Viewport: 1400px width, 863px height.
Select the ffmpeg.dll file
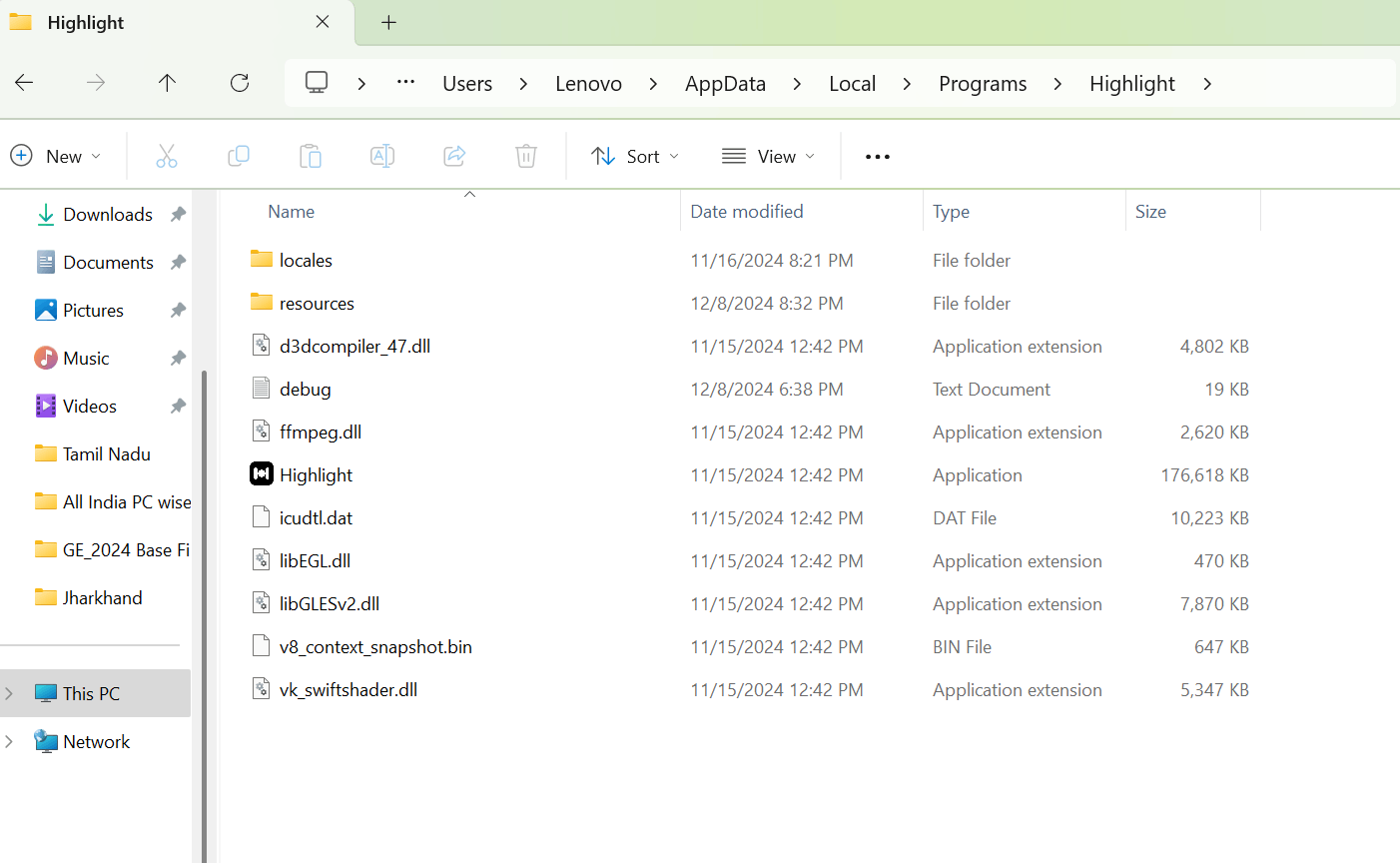pos(321,431)
